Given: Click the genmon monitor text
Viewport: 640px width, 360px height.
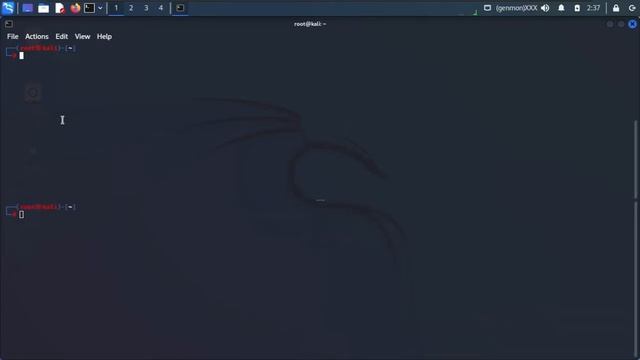Looking at the screenshot, I should click(516, 8).
